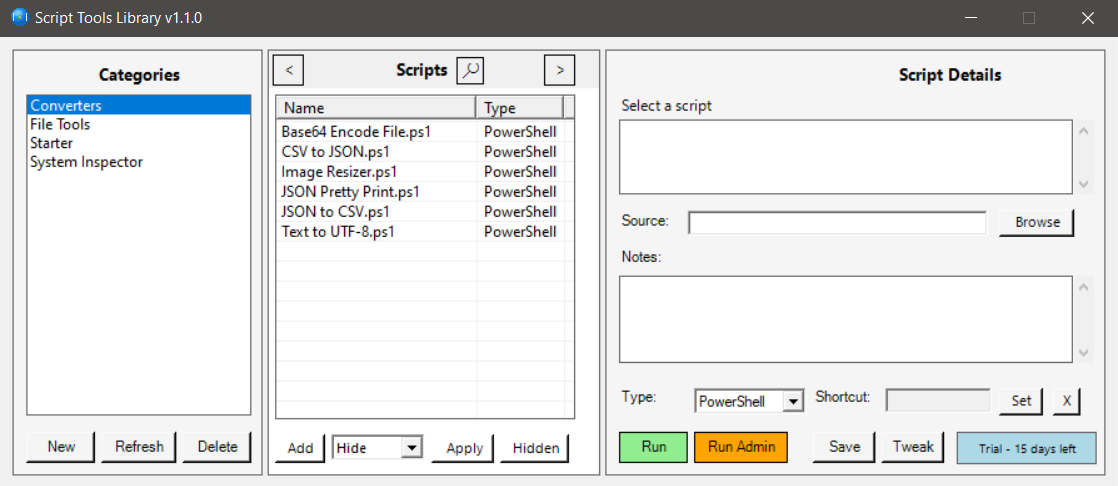Click description box scroll down arrow
The height and width of the screenshot is (486, 1118).
pyautogui.click(x=1084, y=185)
